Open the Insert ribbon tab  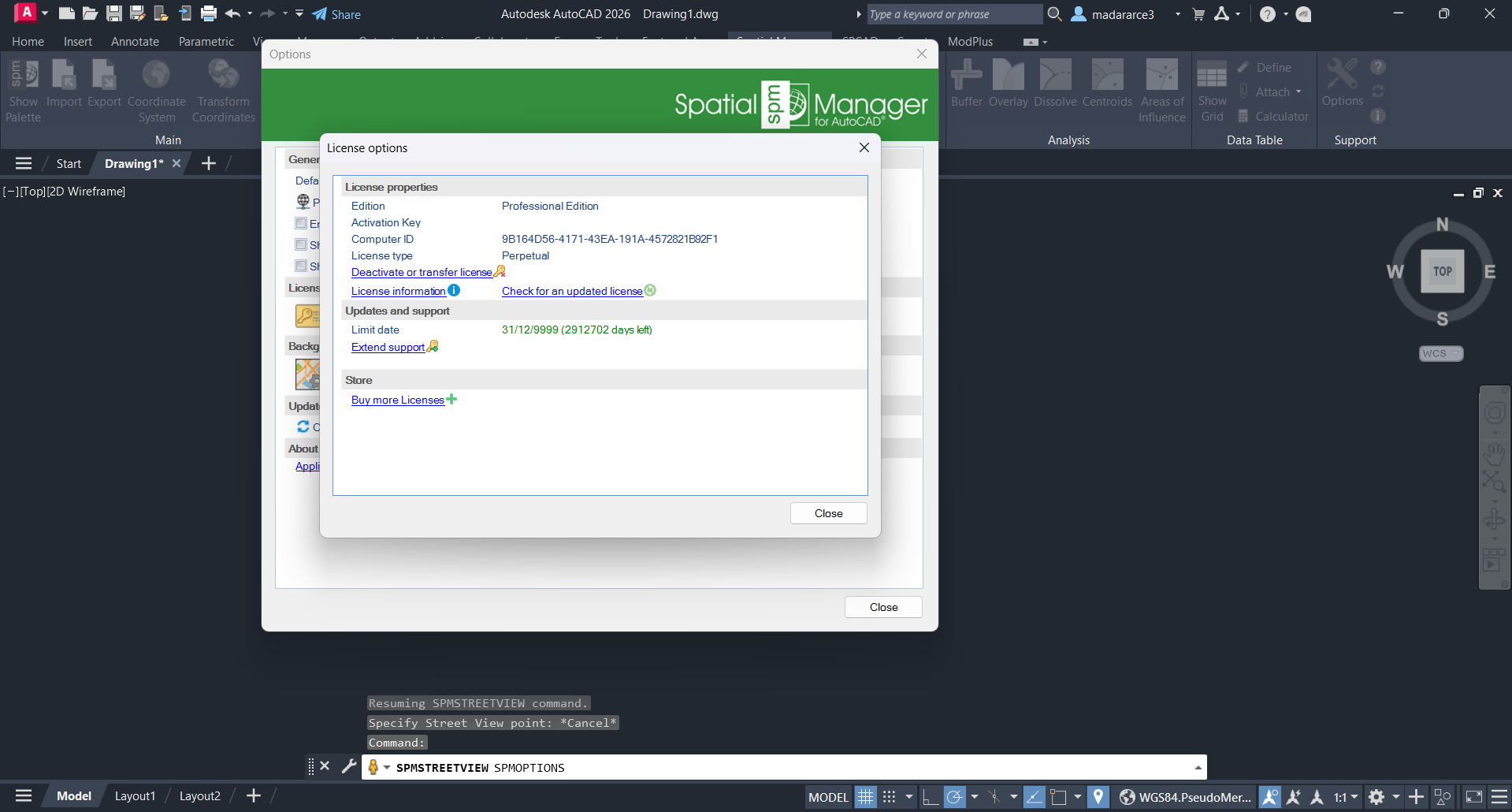pos(78,41)
